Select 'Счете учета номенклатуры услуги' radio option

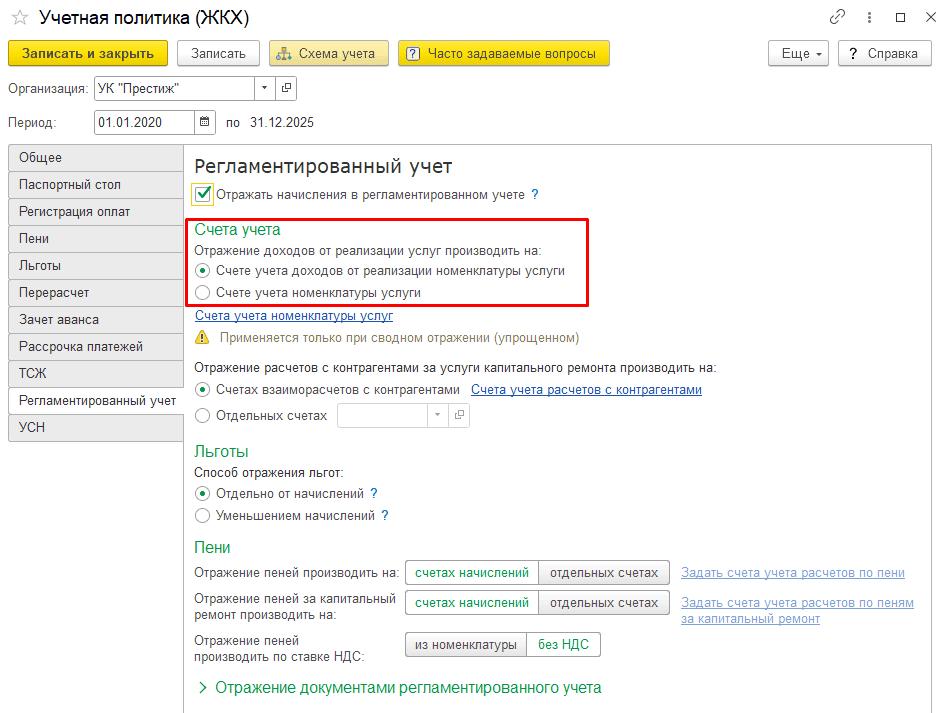tap(203, 293)
